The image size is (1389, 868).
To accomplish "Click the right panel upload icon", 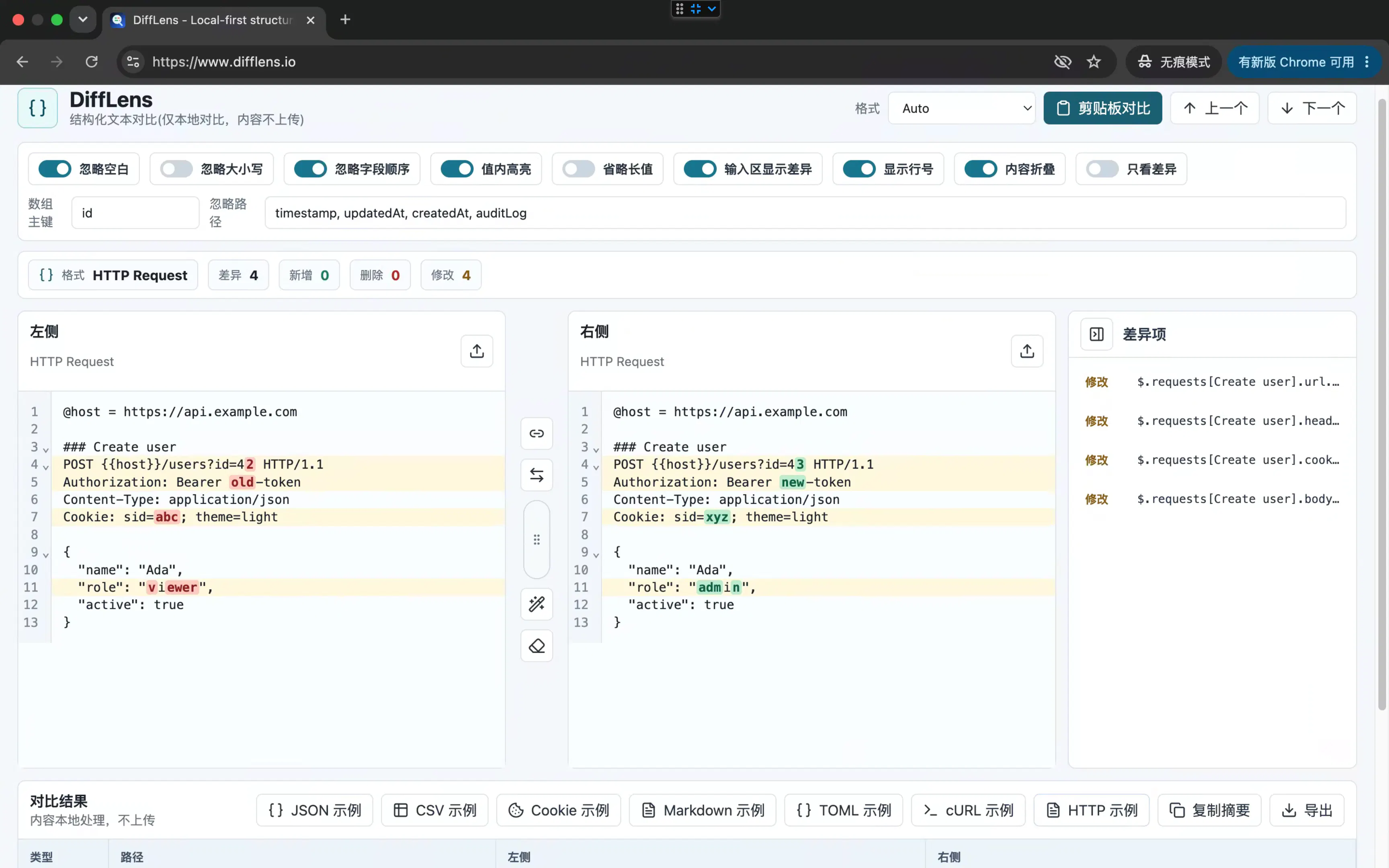I will coord(1027,351).
